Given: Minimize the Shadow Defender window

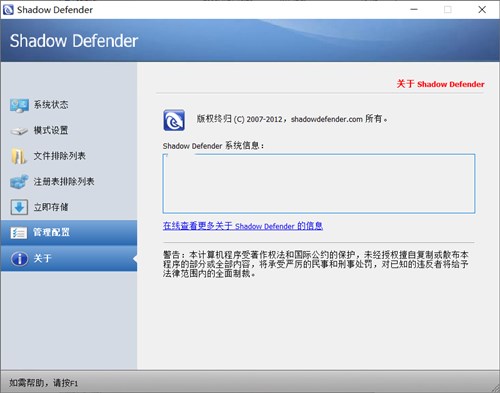Looking at the screenshot, I should 414,10.
